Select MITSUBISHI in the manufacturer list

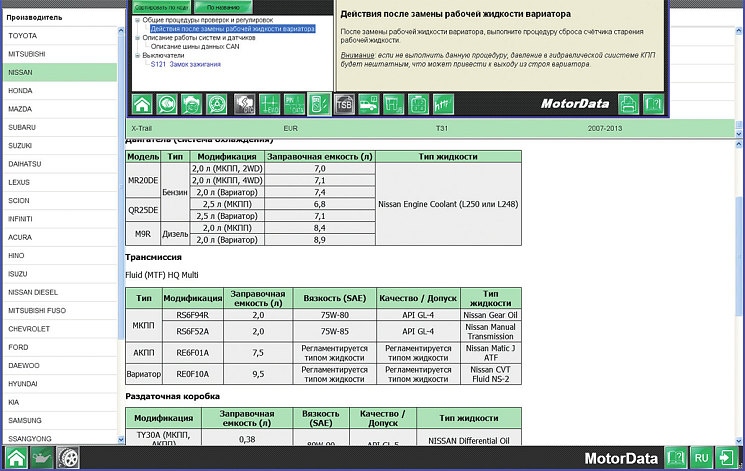(x=60, y=54)
